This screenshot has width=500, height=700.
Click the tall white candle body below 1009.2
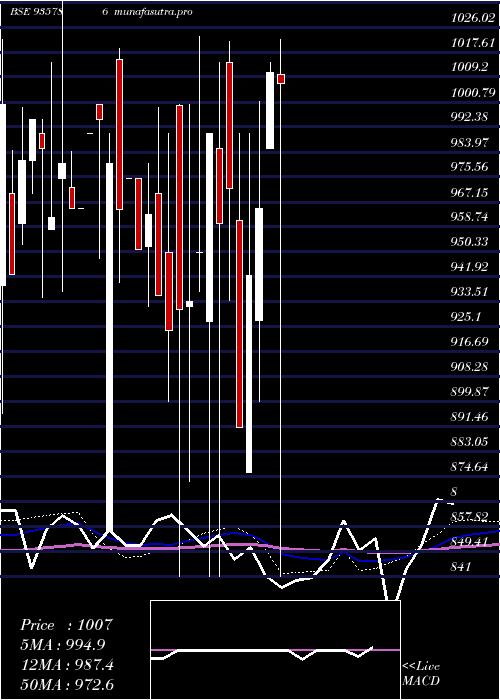point(270,110)
